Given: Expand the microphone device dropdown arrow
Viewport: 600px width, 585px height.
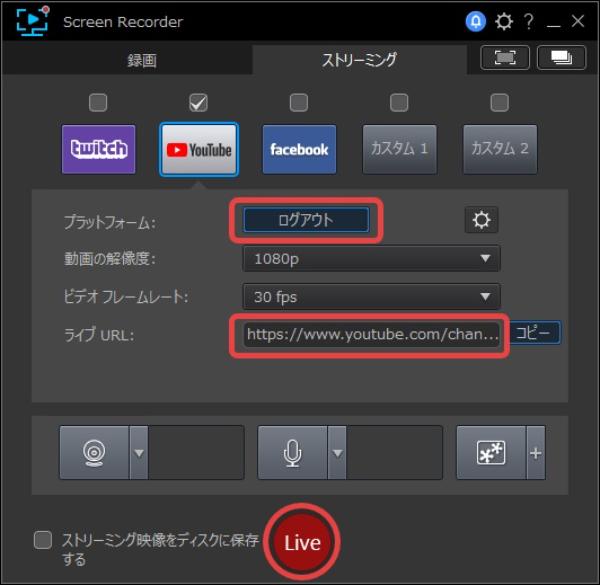Looking at the screenshot, I should [x=337, y=453].
